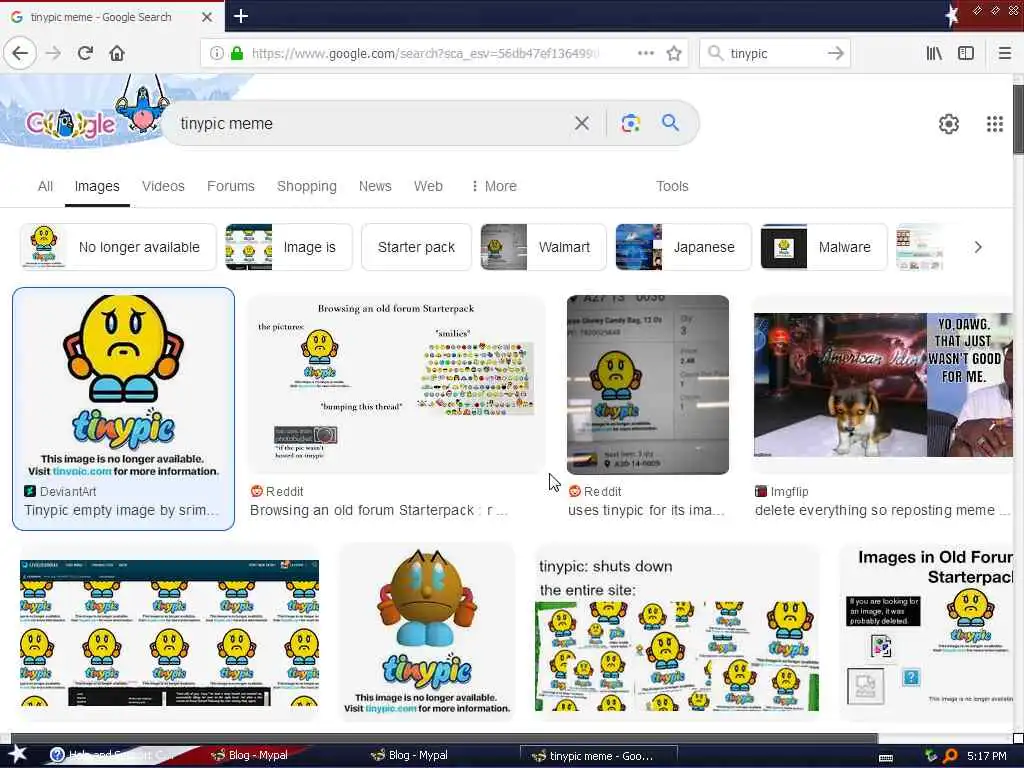Viewport: 1024px width, 768px height.
Task: Toggle the sidebar panel icon
Action: (x=966, y=53)
